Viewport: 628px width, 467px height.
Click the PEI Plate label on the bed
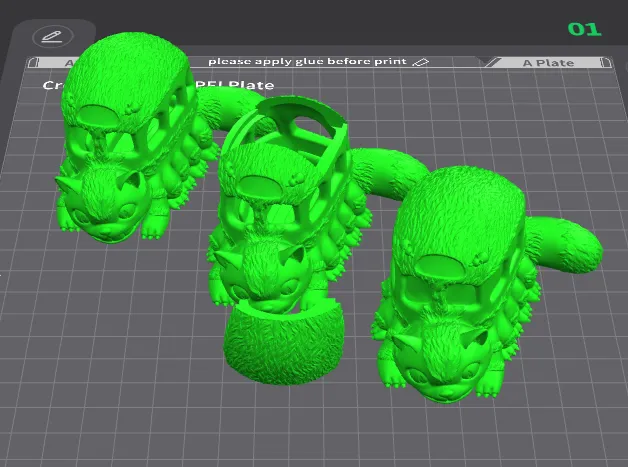(x=235, y=85)
